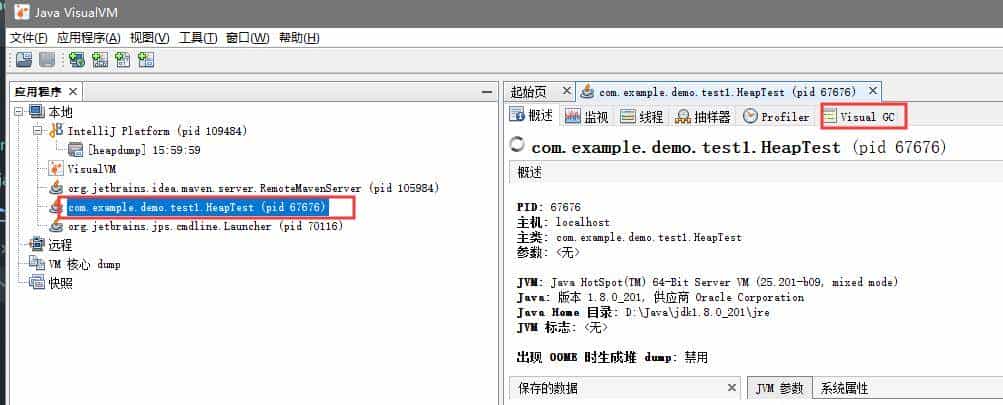Click the VisualVM node icon in tree
Viewport: 1003px width, 405px height.
coord(57,169)
